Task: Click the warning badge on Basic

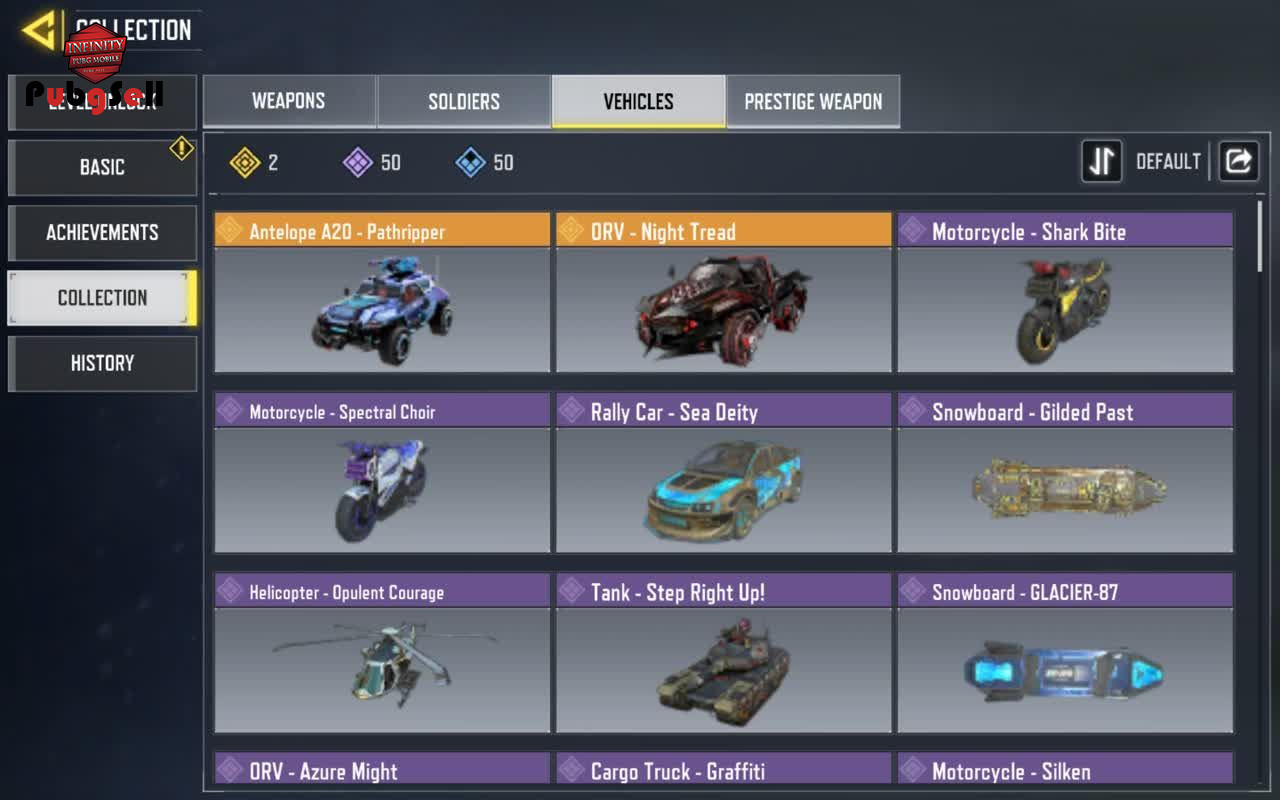Action: [x=181, y=149]
